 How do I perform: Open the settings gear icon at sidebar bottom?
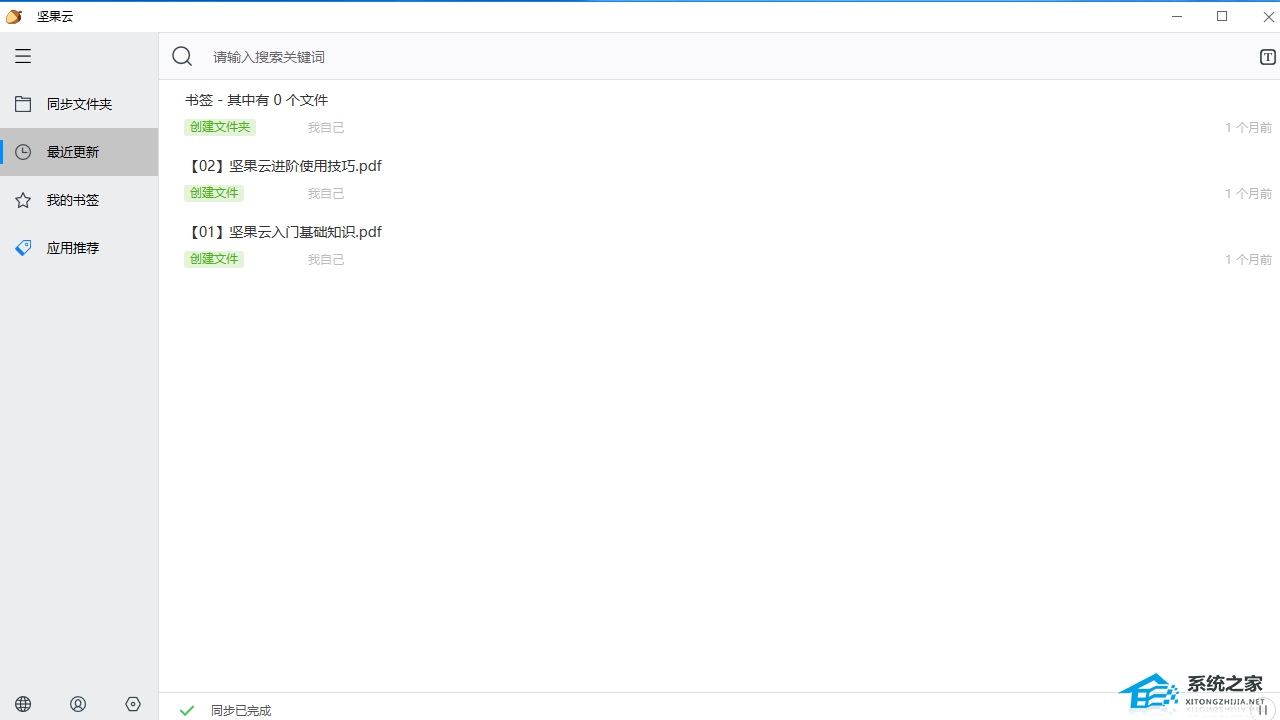coord(133,704)
